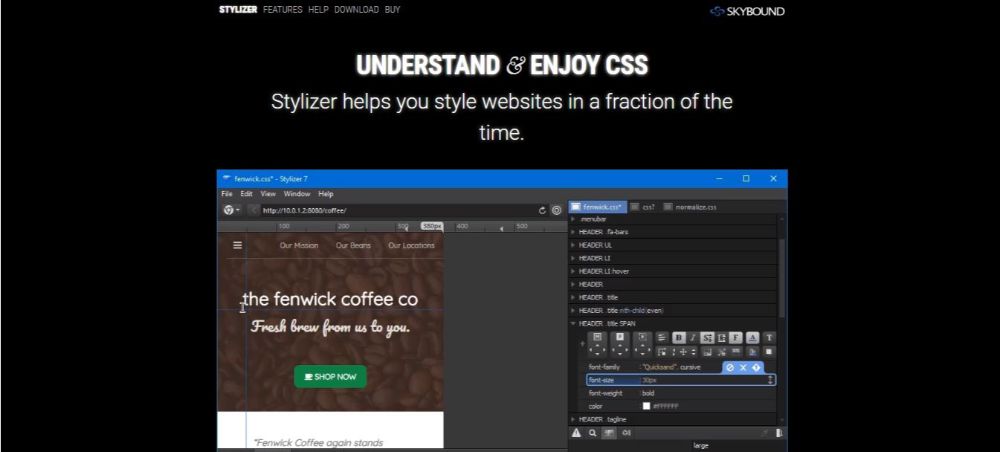Open the View menu
Screen dimensions: 1000x452
(x=268, y=194)
